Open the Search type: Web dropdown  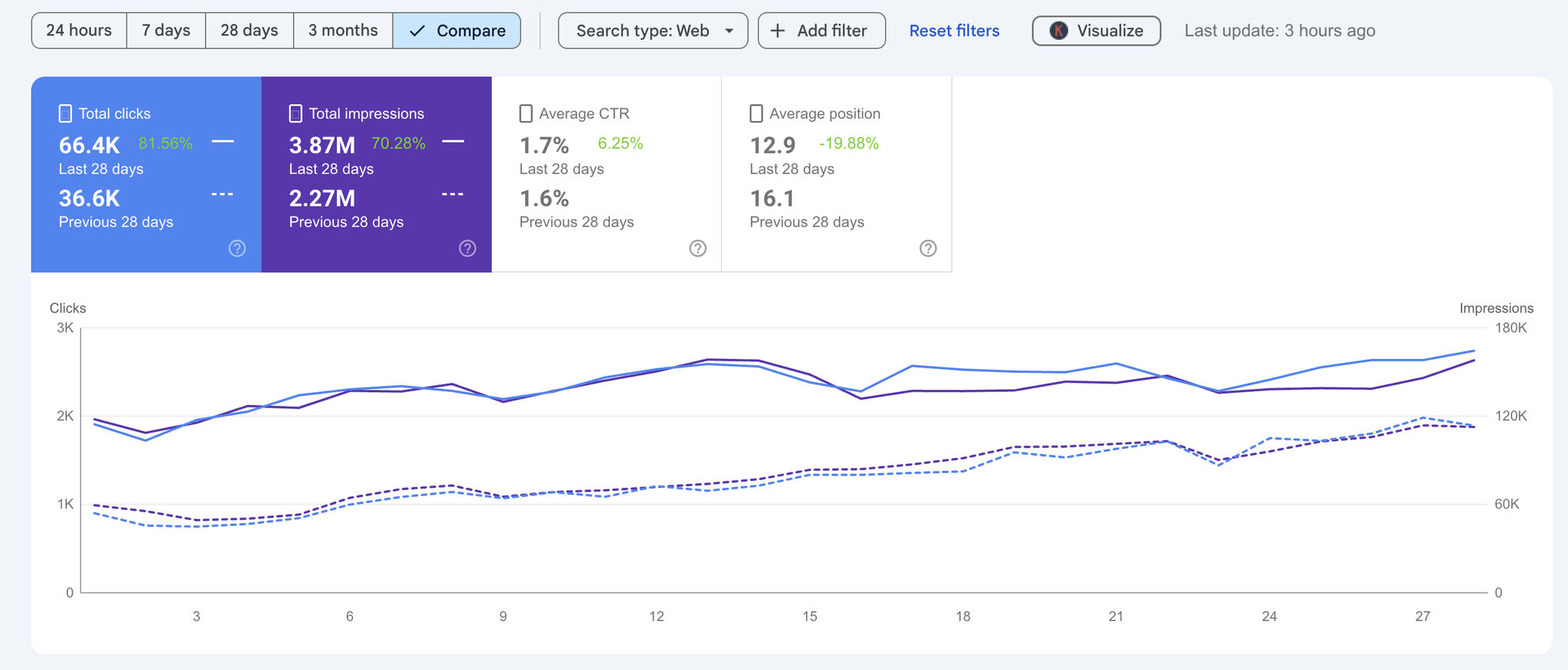(x=643, y=31)
